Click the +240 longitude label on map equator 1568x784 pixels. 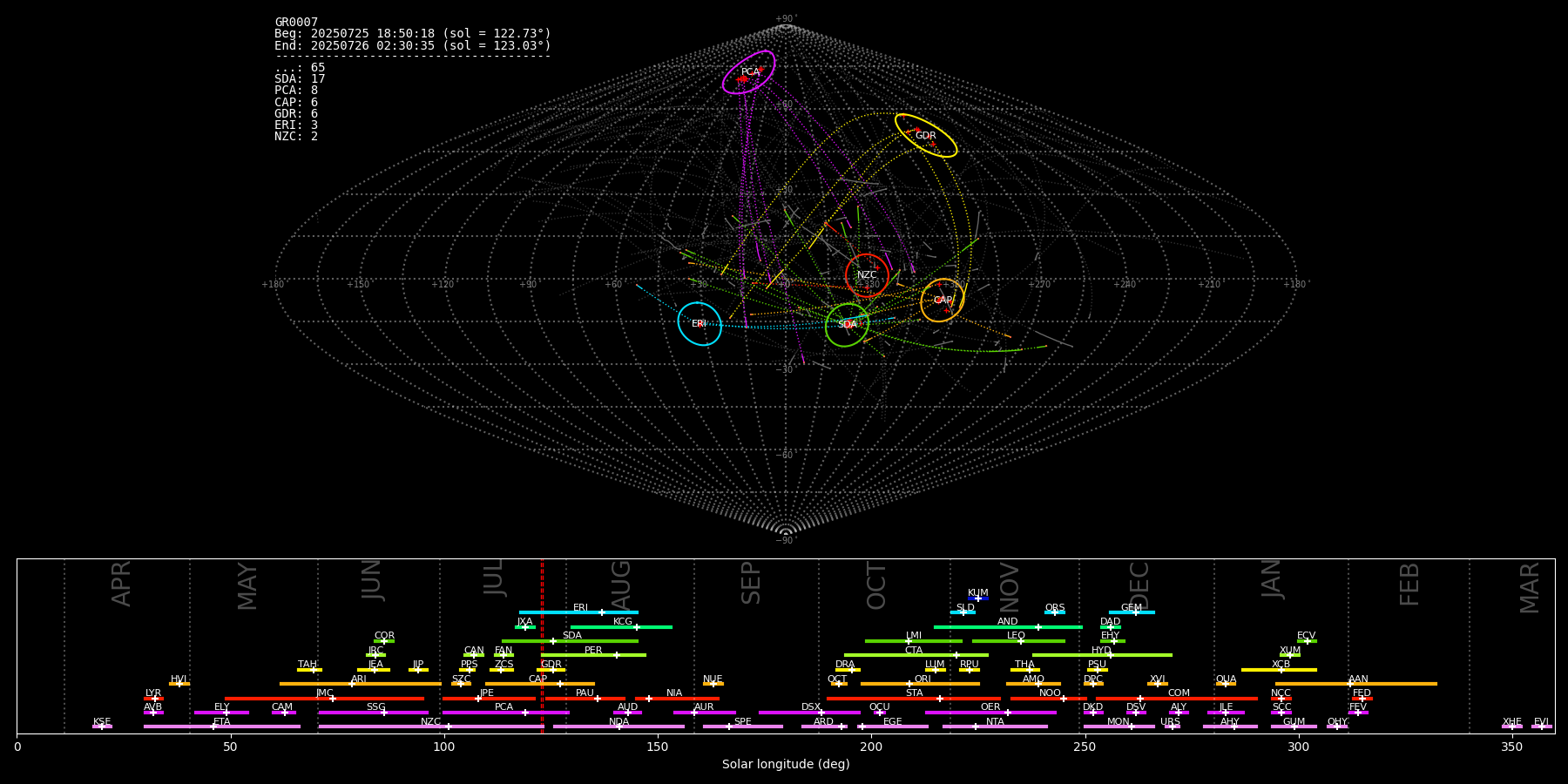(x=1125, y=285)
